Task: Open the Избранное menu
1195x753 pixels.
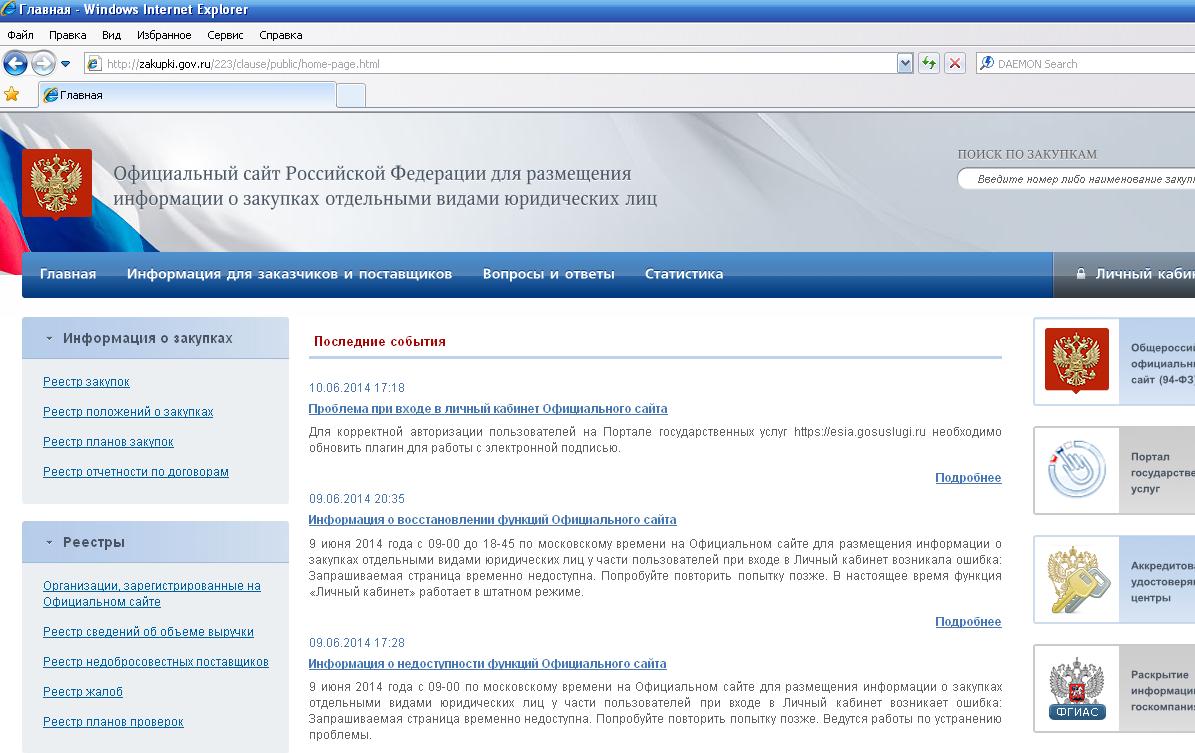Action: pos(164,35)
